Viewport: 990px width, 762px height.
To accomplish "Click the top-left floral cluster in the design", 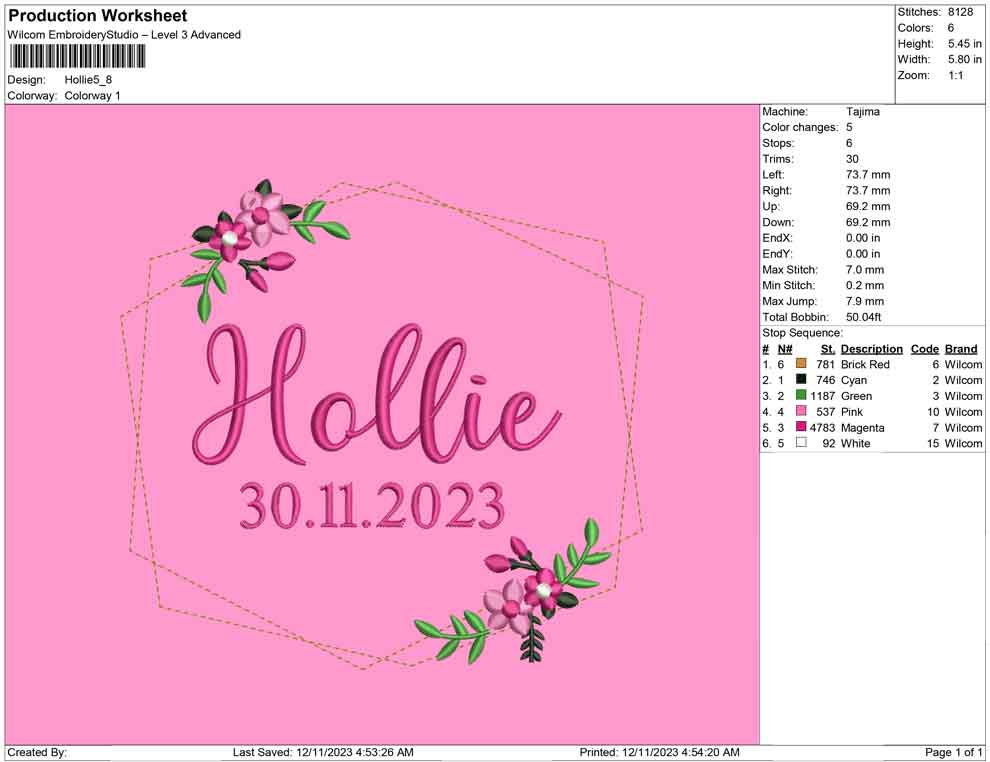I will tap(265, 249).
